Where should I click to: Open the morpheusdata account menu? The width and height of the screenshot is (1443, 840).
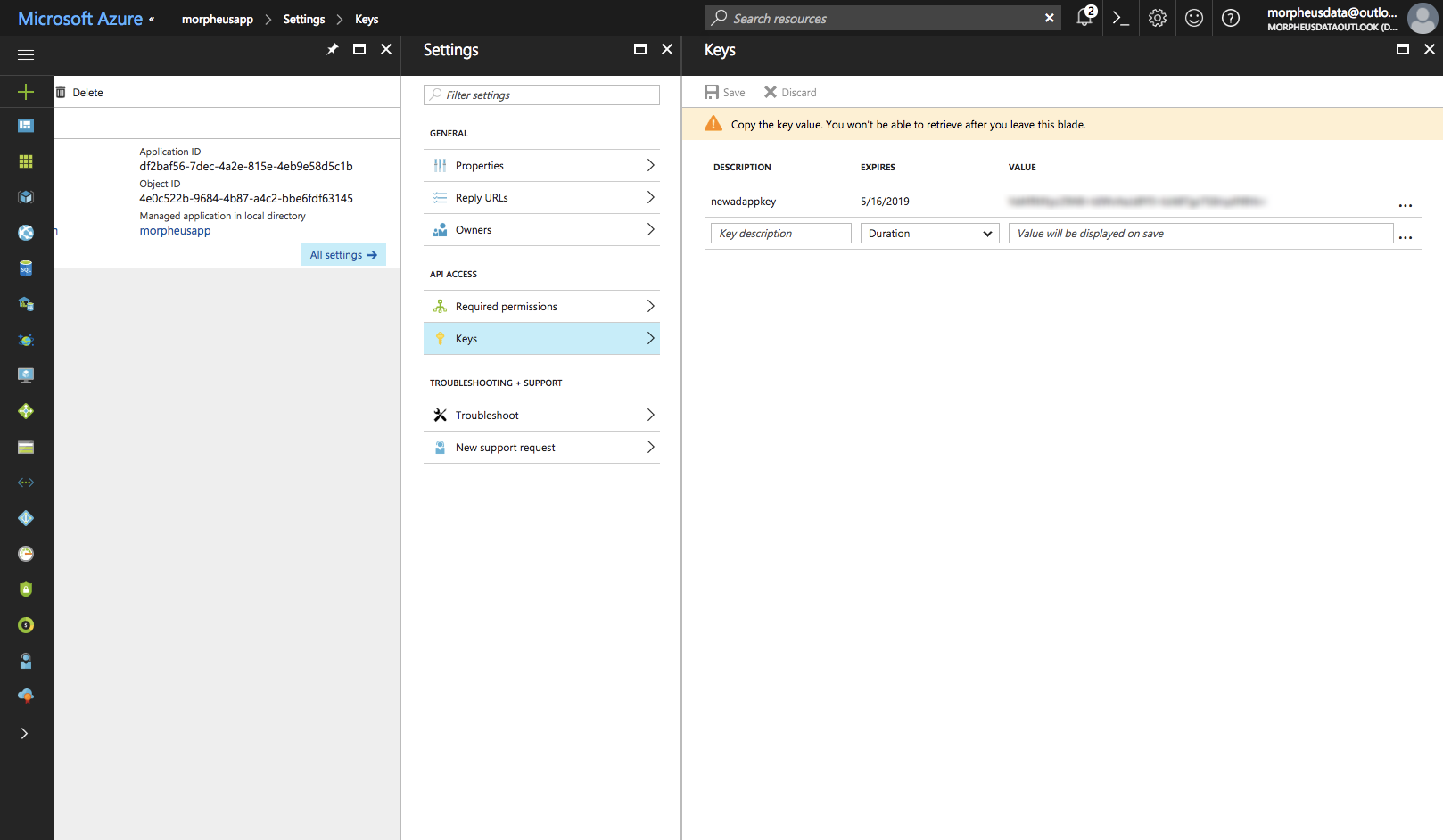point(1332,18)
